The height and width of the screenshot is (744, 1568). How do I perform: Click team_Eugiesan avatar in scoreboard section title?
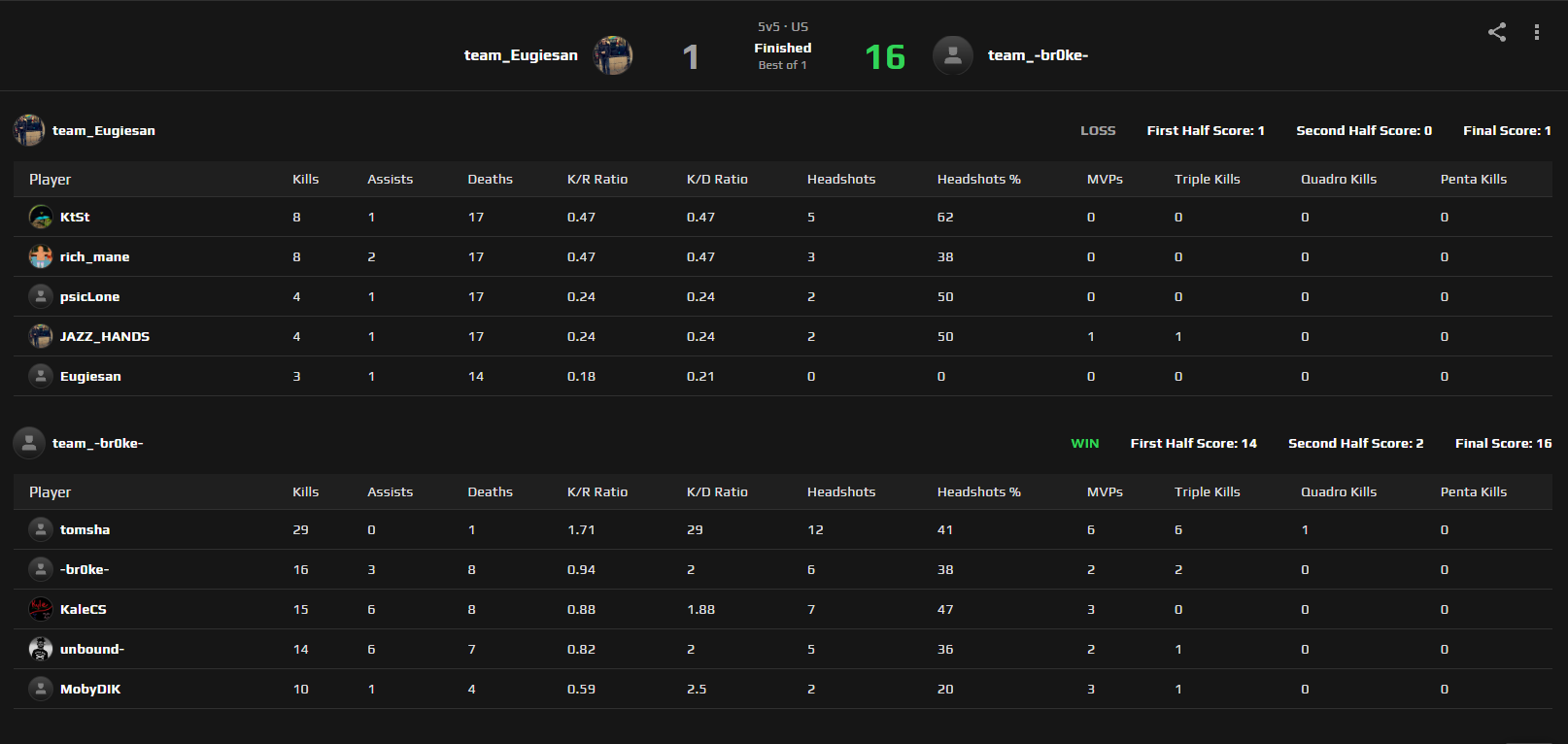click(29, 130)
